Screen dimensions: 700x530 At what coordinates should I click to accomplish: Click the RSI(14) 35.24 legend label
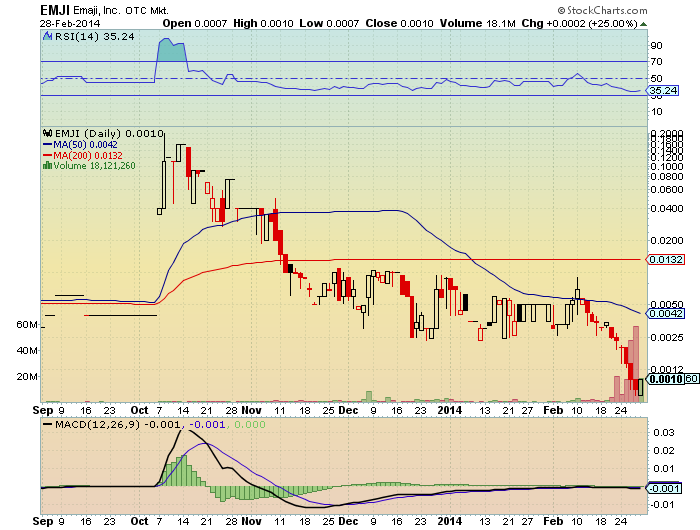click(x=94, y=37)
